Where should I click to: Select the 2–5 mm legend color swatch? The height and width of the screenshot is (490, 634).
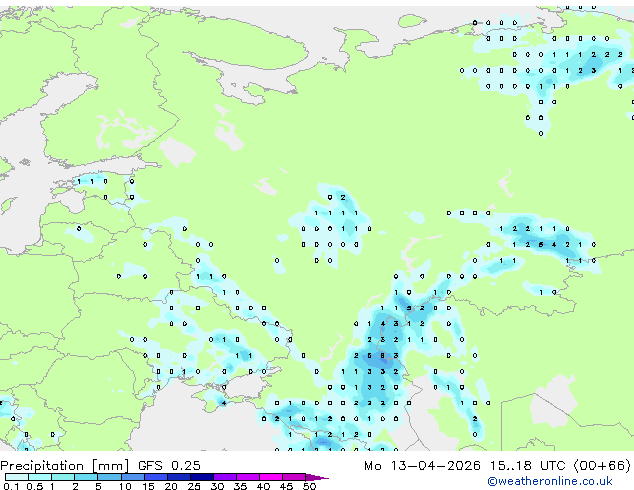(86, 477)
